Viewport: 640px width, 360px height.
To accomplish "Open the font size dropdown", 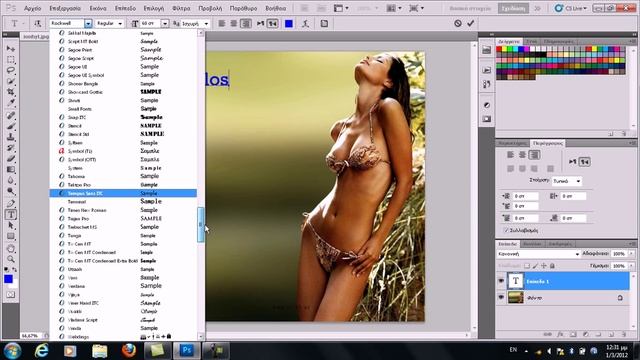I will 165,24.
